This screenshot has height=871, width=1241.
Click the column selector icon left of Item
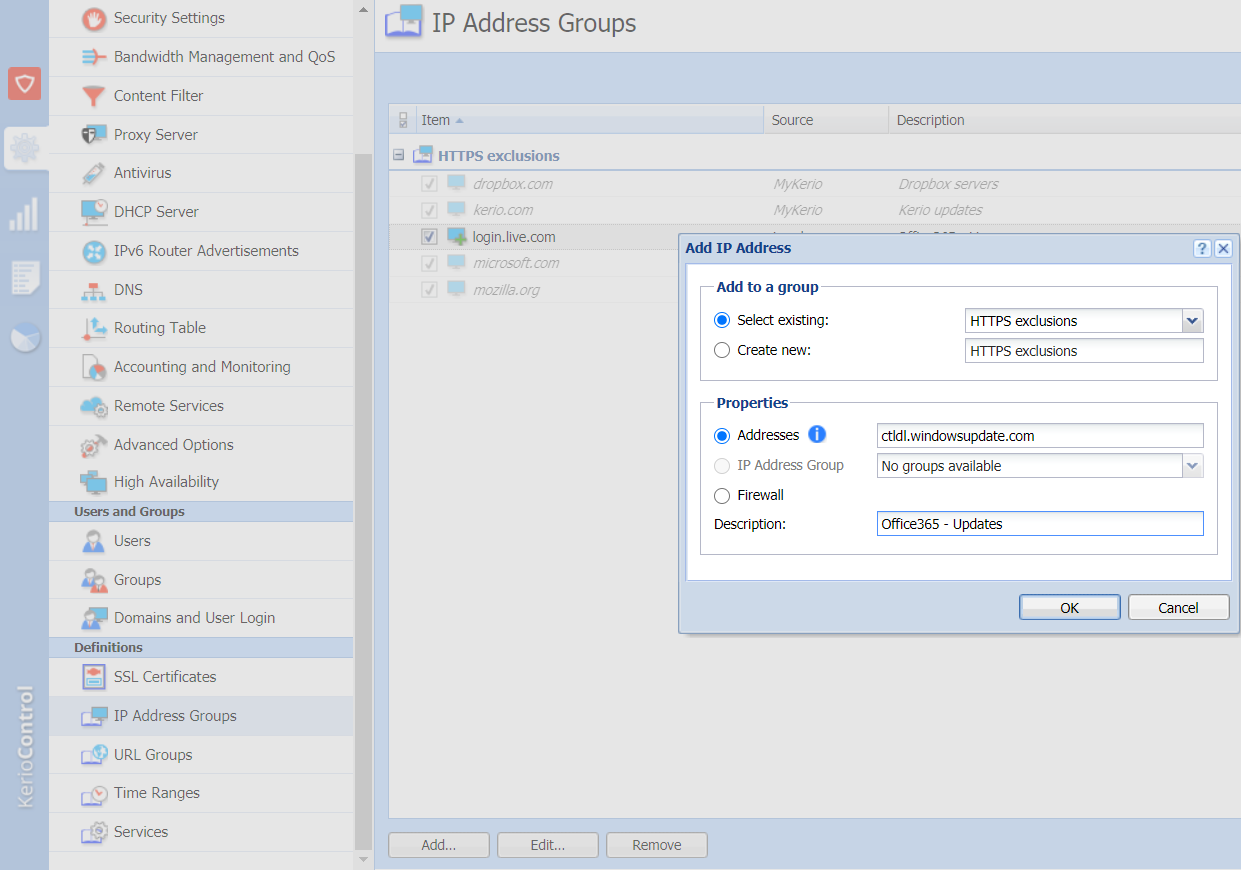pyautogui.click(x=403, y=120)
